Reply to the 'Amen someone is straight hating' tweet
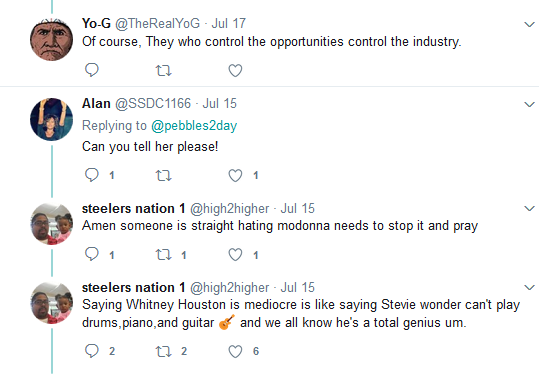The image size is (539, 374). 92,254
